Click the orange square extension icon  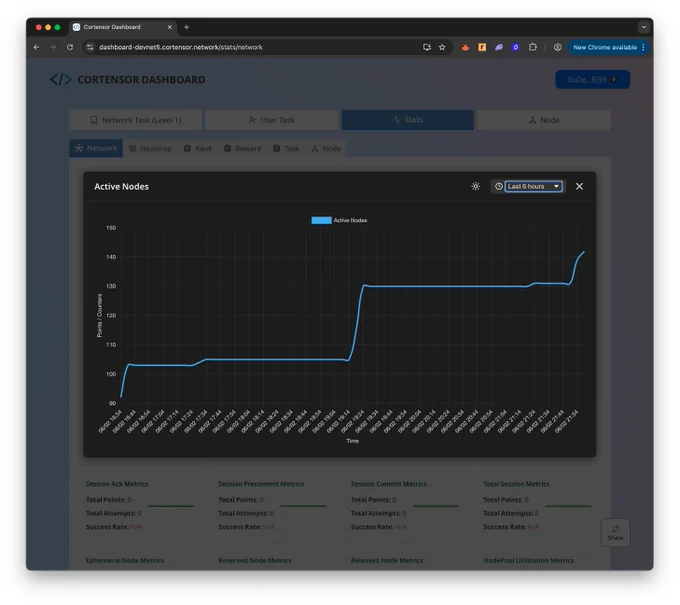[482, 47]
